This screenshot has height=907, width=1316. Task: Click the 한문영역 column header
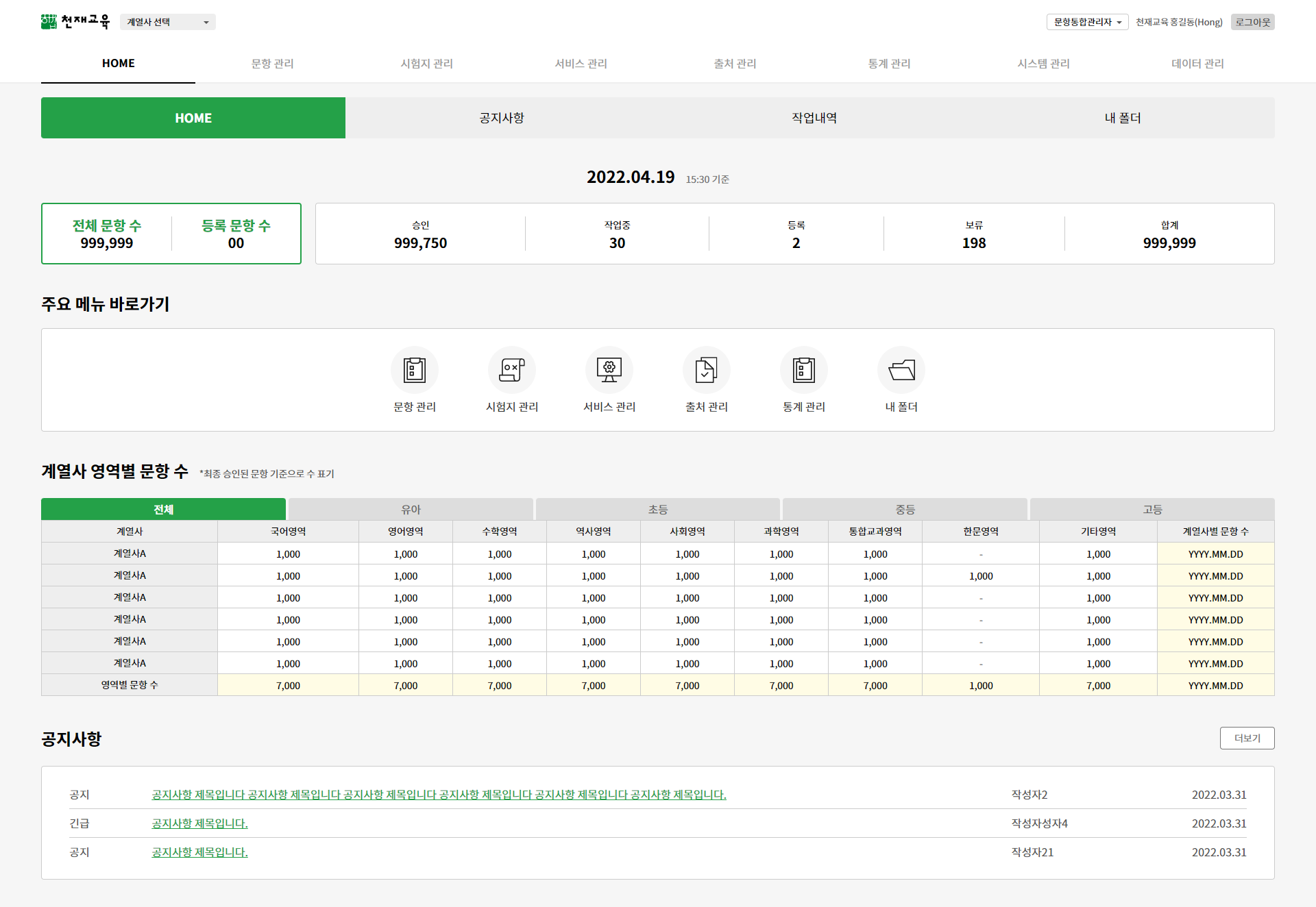tap(981, 531)
